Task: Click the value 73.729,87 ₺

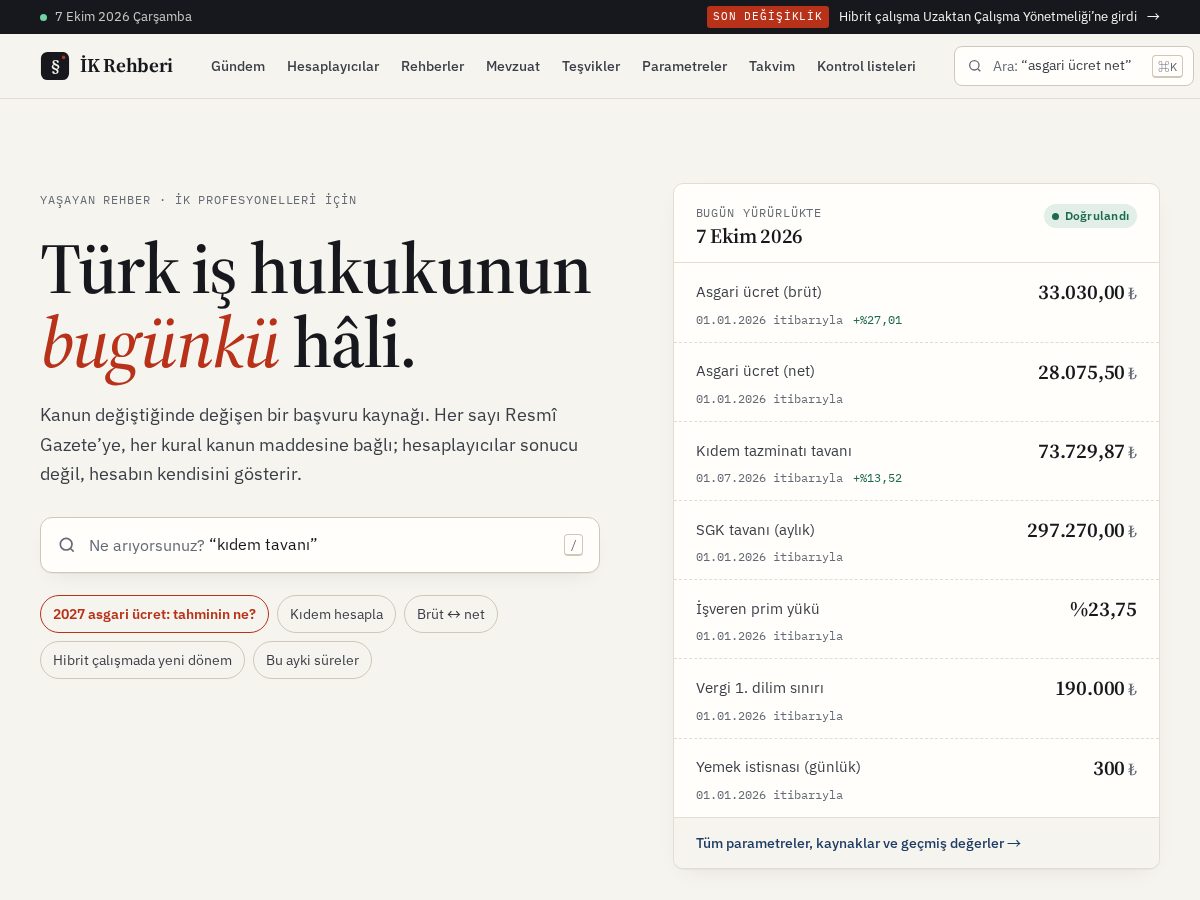Action: tap(1087, 452)
